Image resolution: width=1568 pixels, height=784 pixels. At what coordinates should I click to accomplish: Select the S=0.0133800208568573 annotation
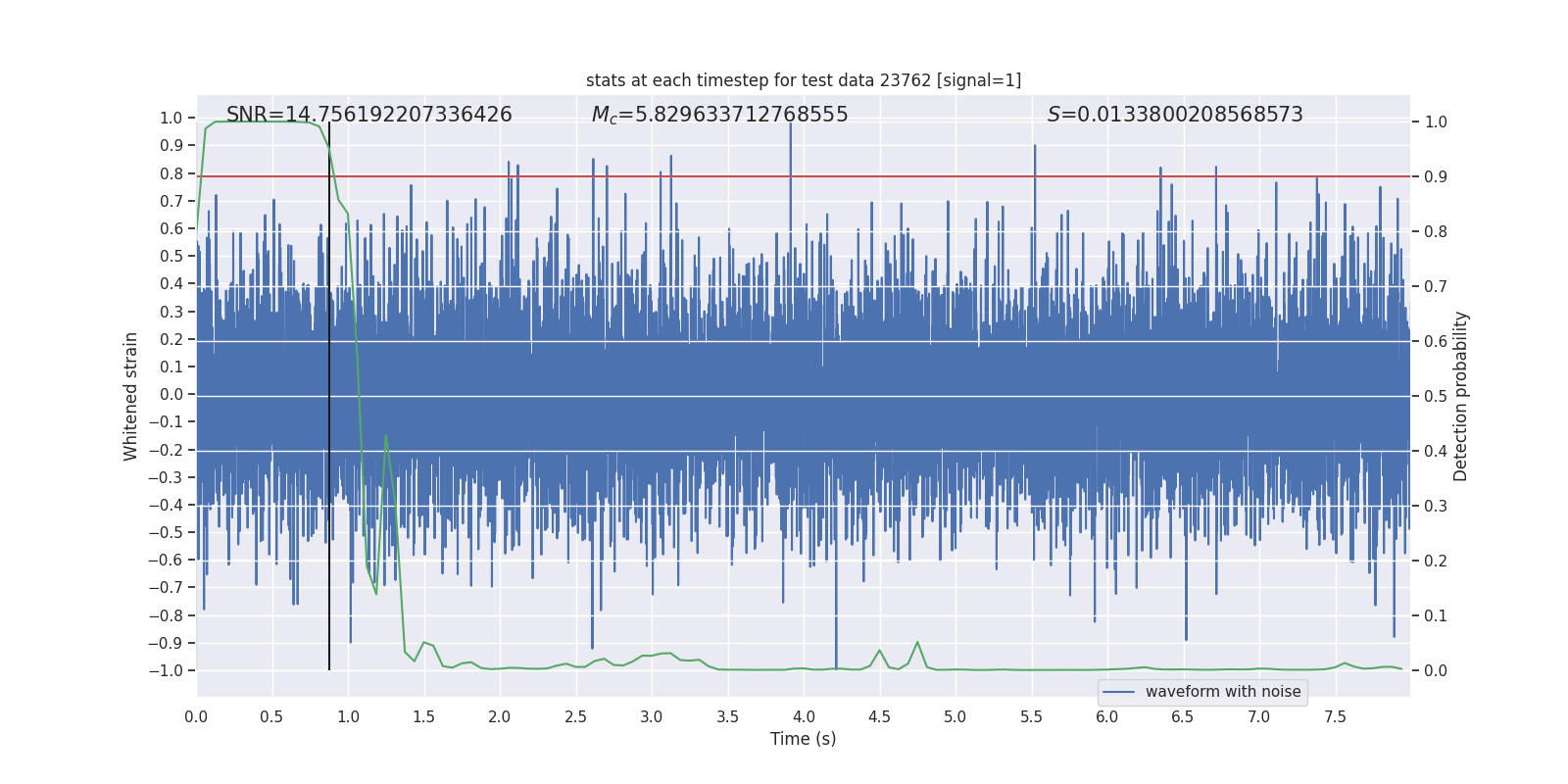[1175, 115]
